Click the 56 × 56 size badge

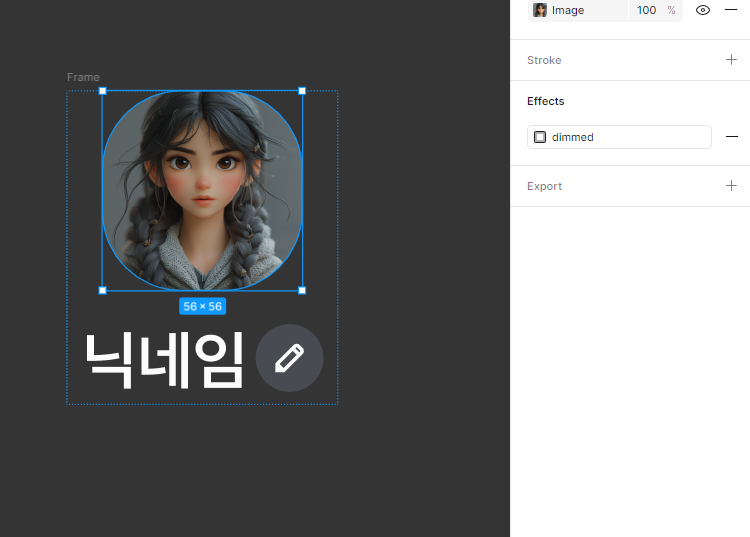[202, 307]
